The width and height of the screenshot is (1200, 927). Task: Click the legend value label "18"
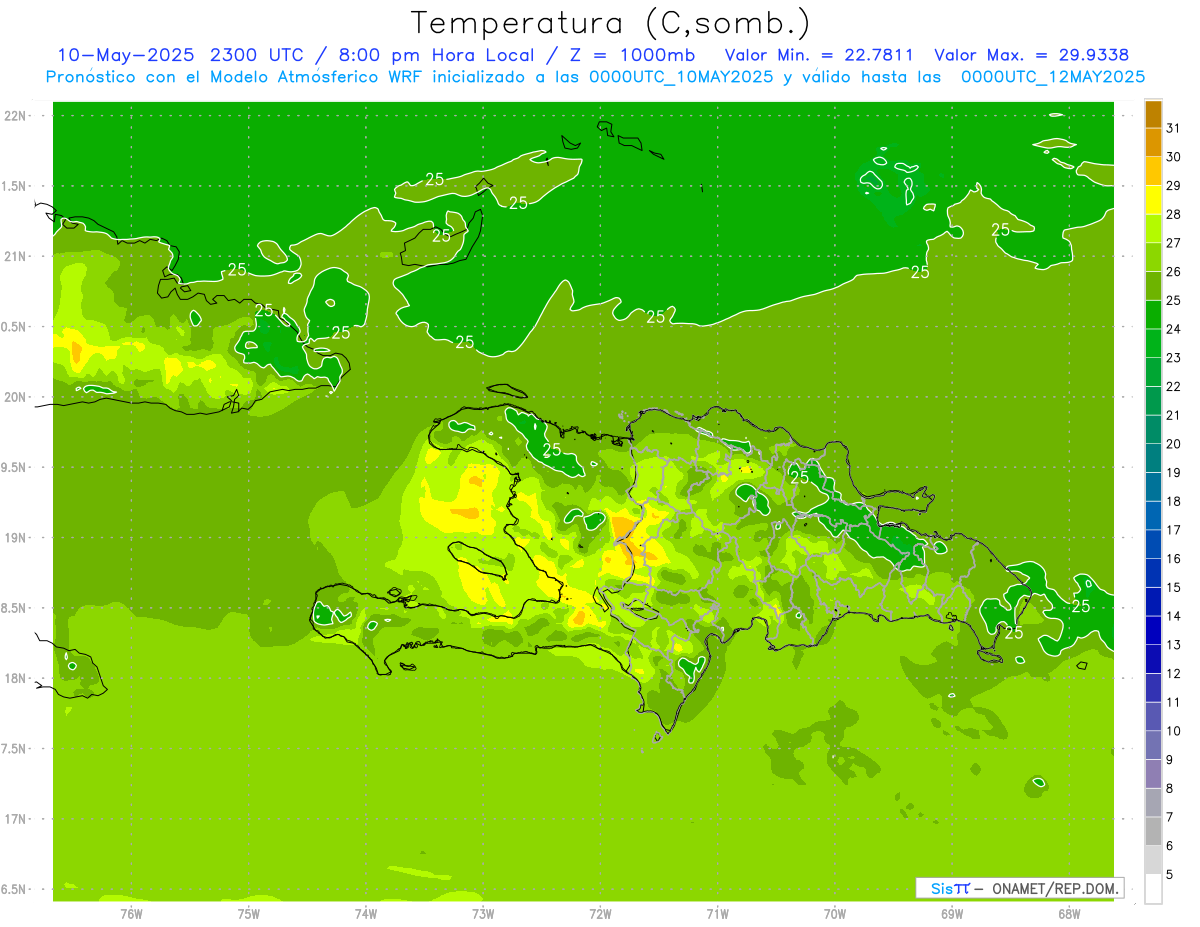[x=1173, y=501]
